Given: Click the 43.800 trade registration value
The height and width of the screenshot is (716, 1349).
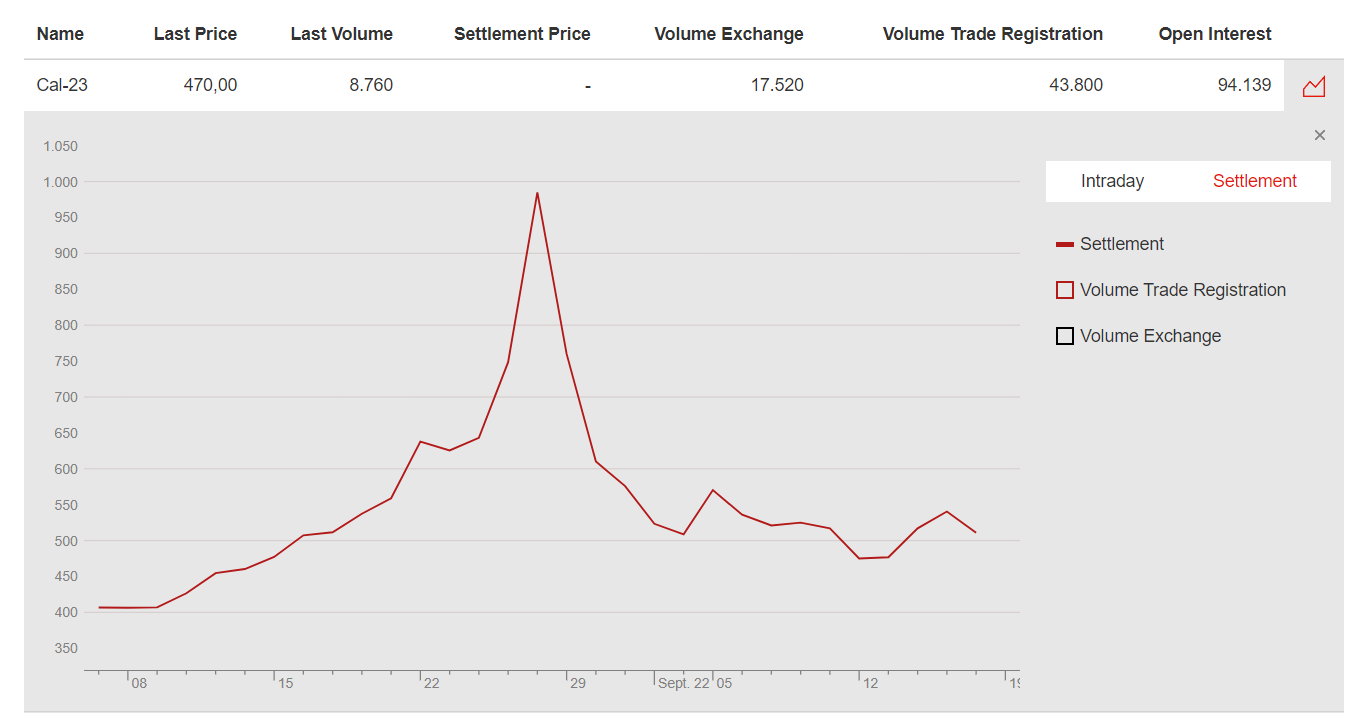Looking at the screenshot, I should pos(1076,85).
